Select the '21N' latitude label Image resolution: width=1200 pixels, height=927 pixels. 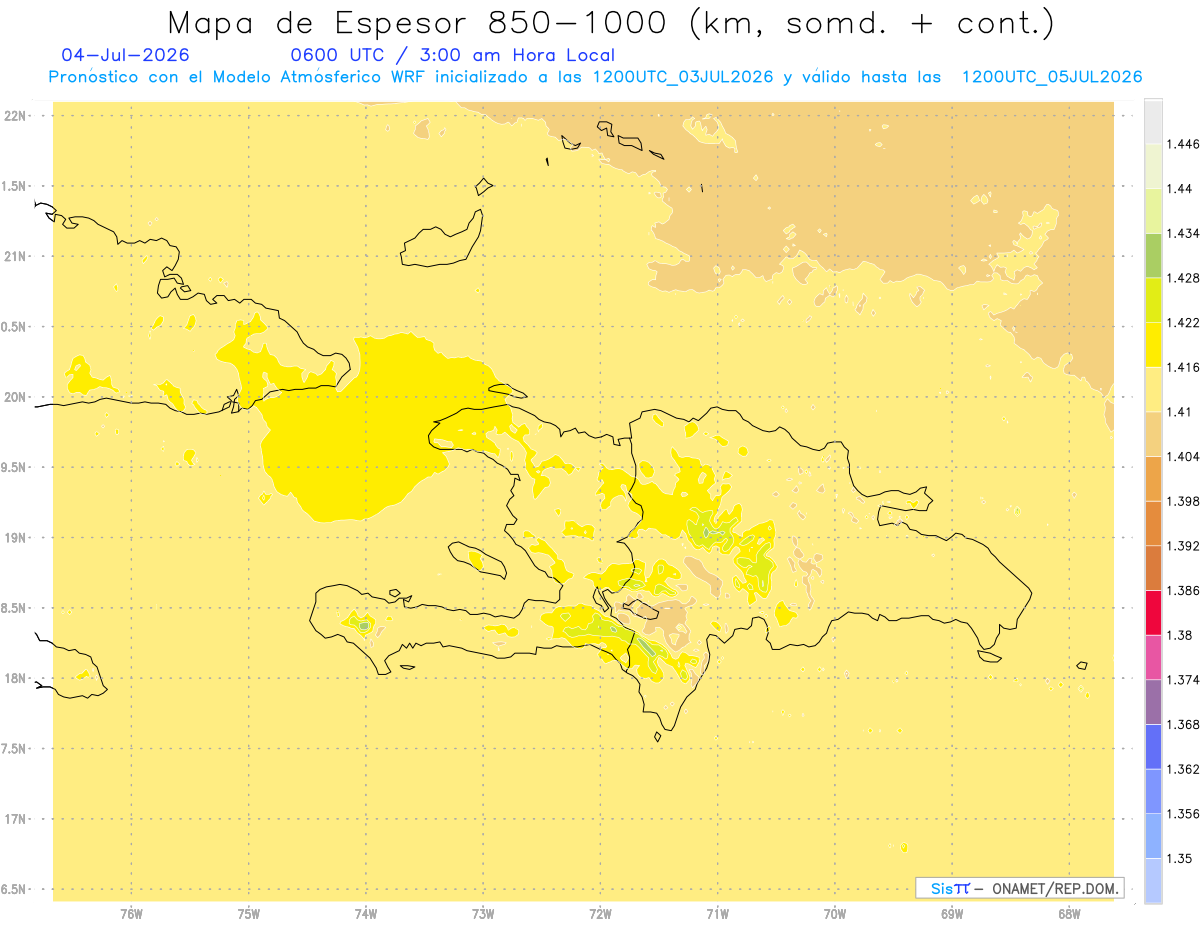(x=14, y=257)
